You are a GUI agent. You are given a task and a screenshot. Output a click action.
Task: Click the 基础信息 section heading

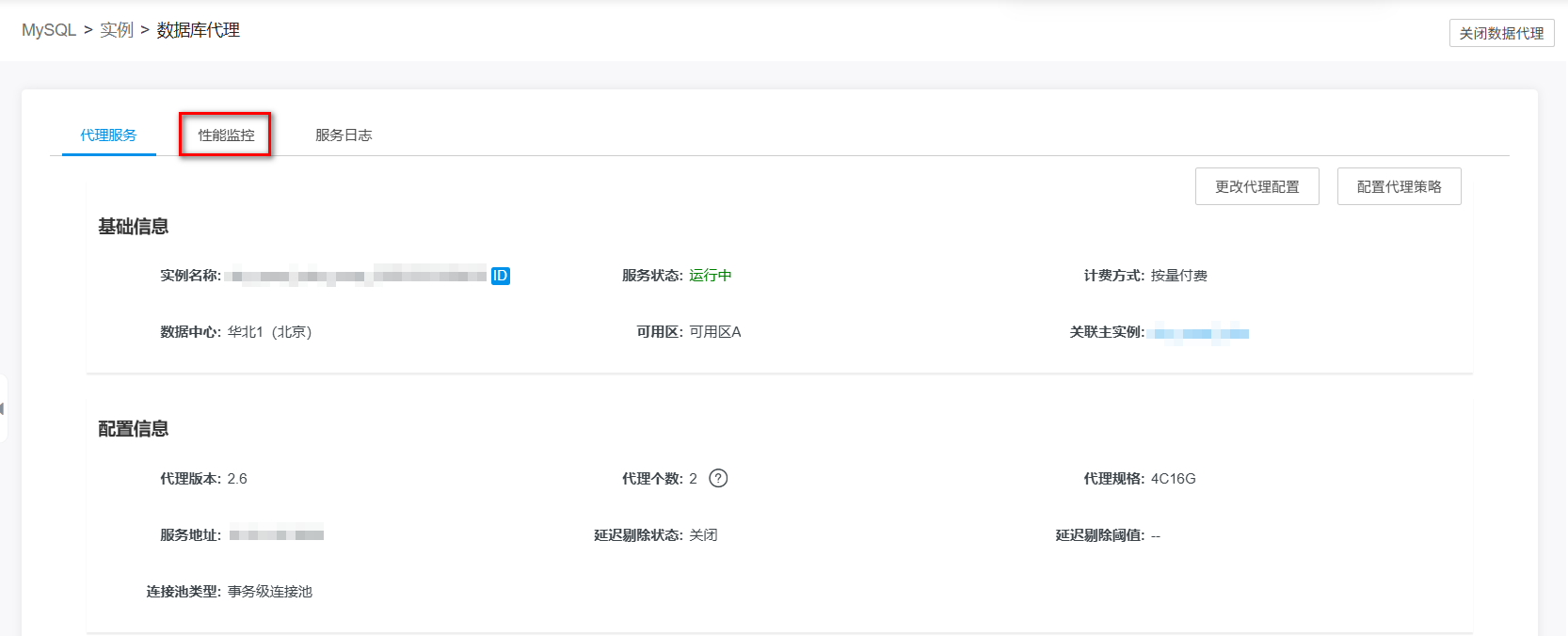pyautogui.click(x=134, y=227)
